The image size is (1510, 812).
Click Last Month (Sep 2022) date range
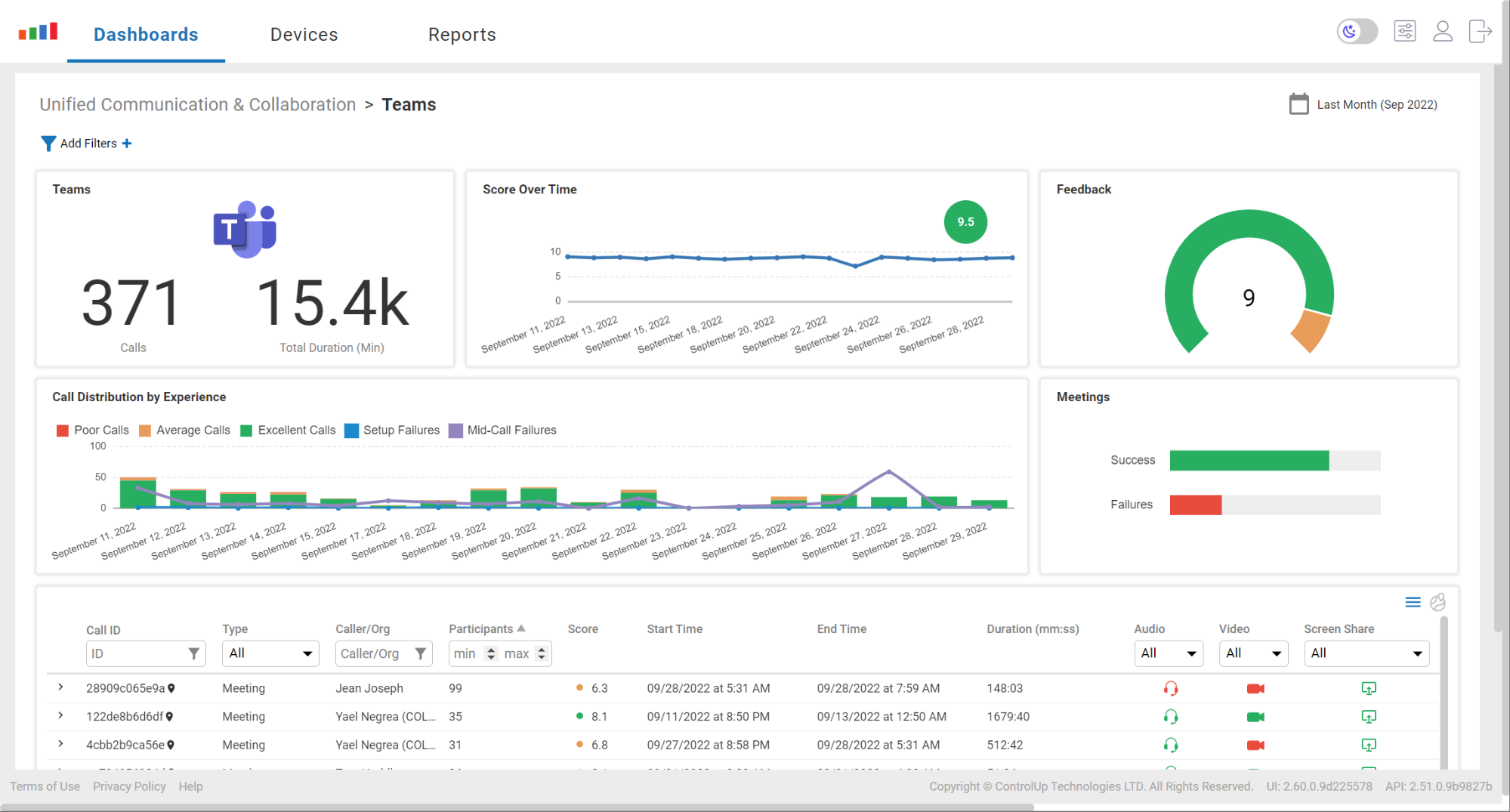(1376, 105)
